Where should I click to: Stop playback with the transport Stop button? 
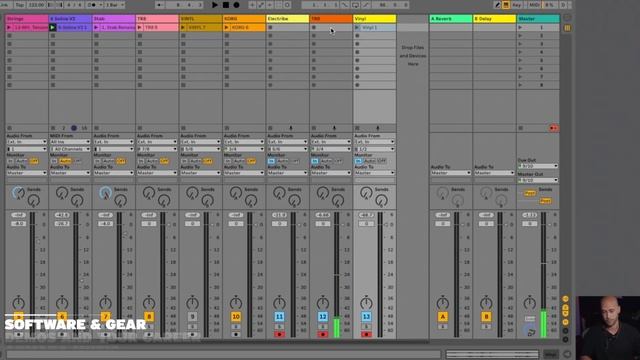(226, 5)
